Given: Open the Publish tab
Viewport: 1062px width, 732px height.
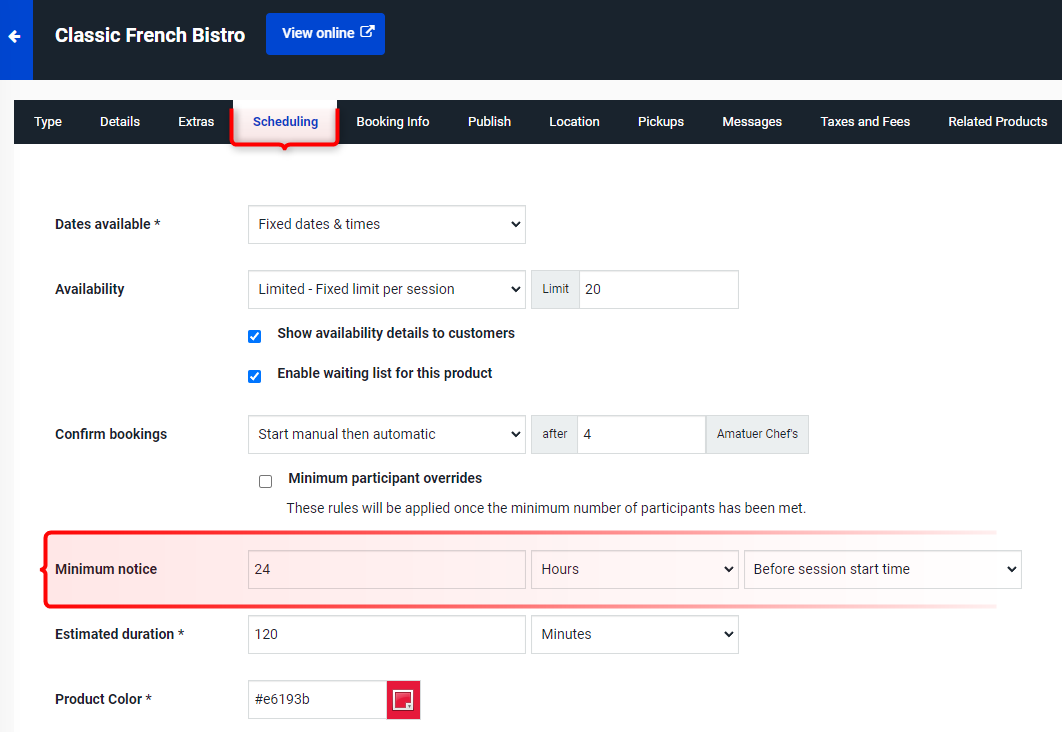Looking at the screenshot, I should pyautogui.click(x=489, y=122).
